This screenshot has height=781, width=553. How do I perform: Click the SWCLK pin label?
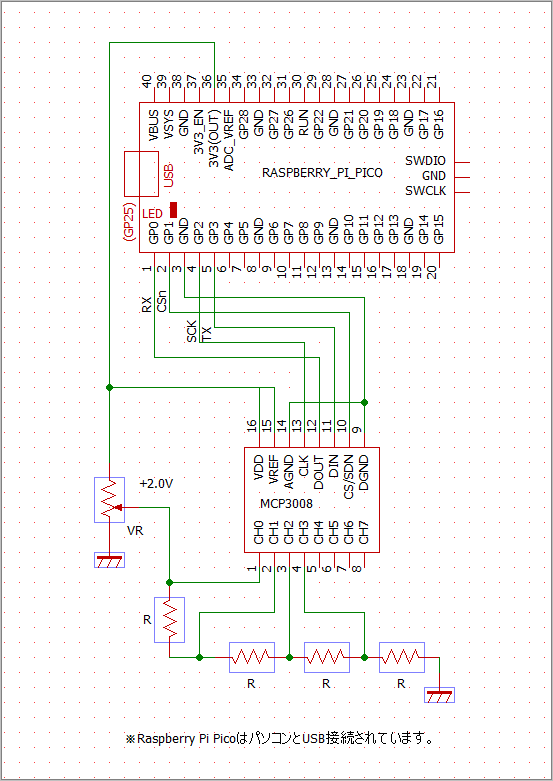click(425, 191)
